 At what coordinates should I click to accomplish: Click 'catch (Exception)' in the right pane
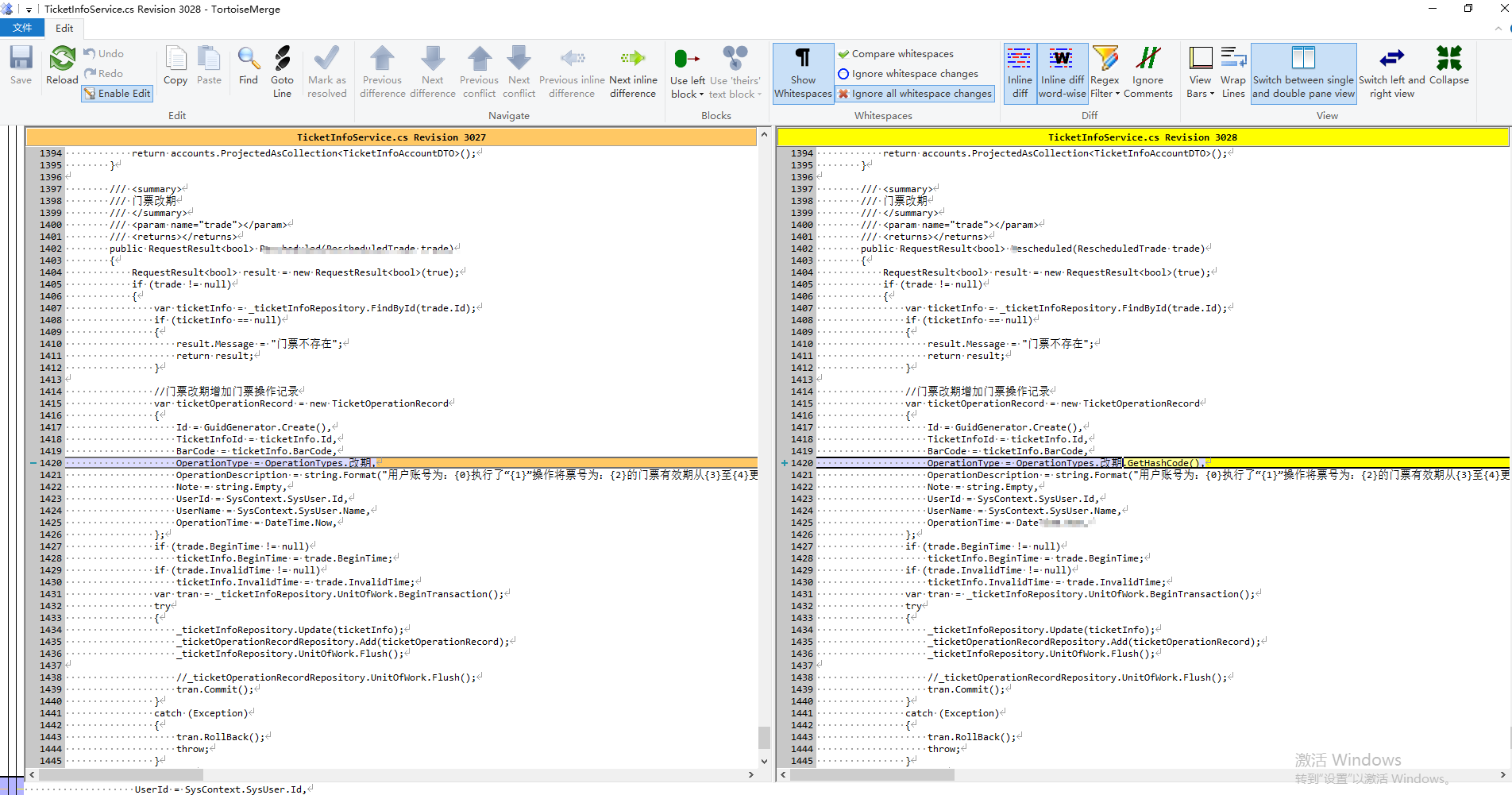pyautogui.click(x=952, y=713)
